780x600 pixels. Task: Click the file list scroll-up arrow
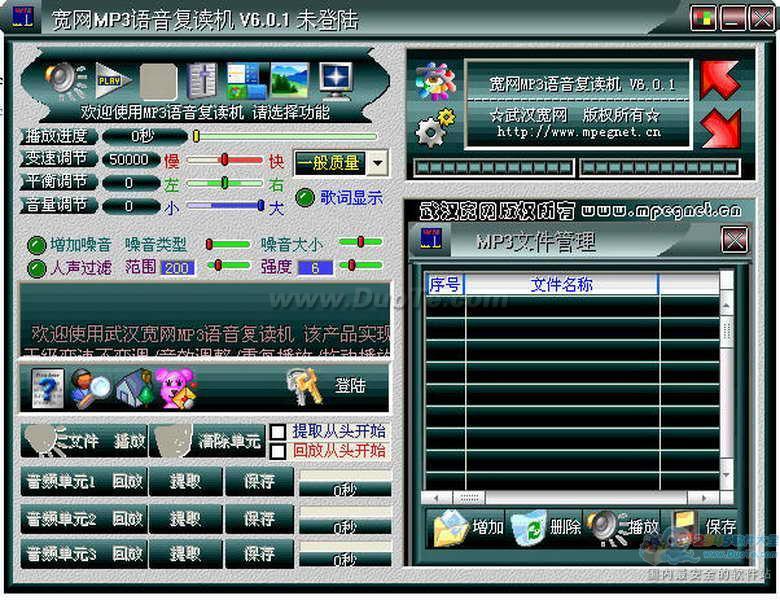tap(726, 305)
